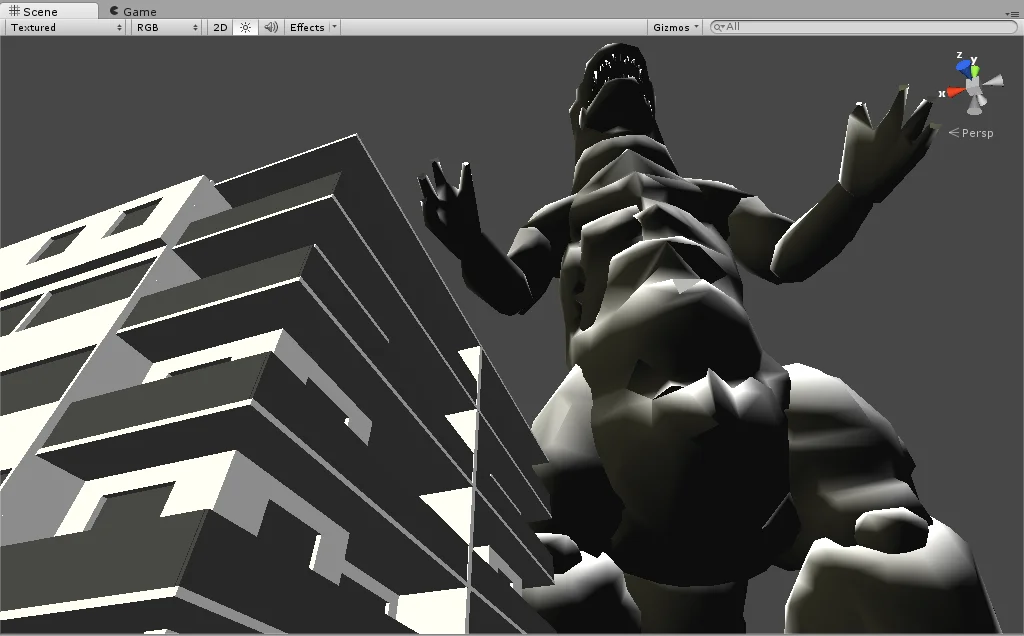Viewport: 1024px width, 636px height.
Task: Click the blue Z axis cone
Action: pyautogui.click(x=963, y=67)
